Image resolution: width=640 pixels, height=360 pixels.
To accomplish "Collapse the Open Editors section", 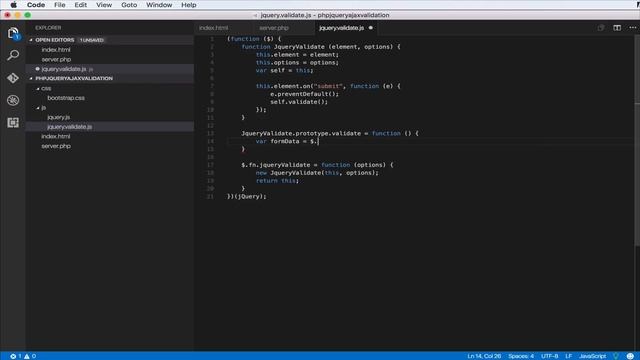I will (x=31, y=40).
